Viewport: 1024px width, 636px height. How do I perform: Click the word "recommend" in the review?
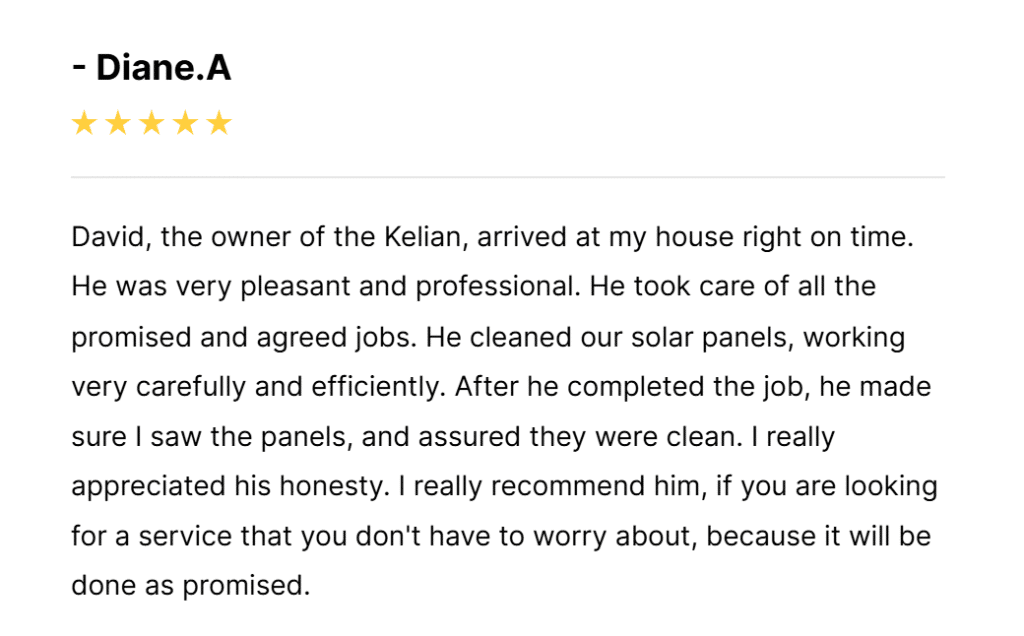546,487
